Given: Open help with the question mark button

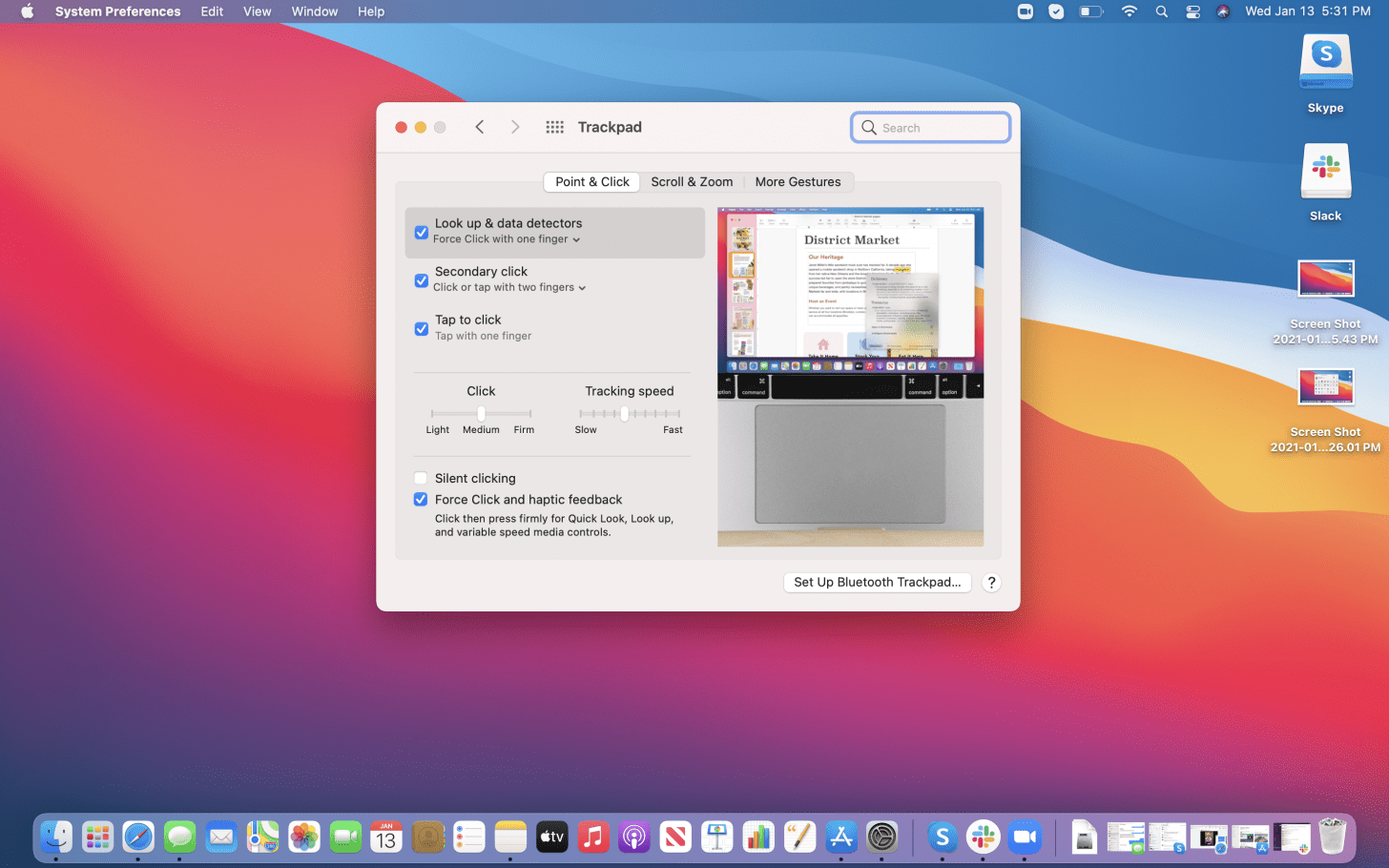Looking at the screenshot, I should [x=991, y=583].
